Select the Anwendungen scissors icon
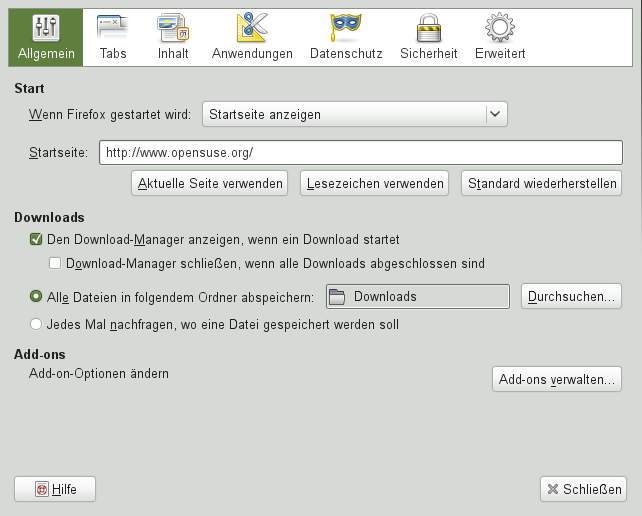The width and height of the screenshot is (642, 516). [x=252, y=28]
